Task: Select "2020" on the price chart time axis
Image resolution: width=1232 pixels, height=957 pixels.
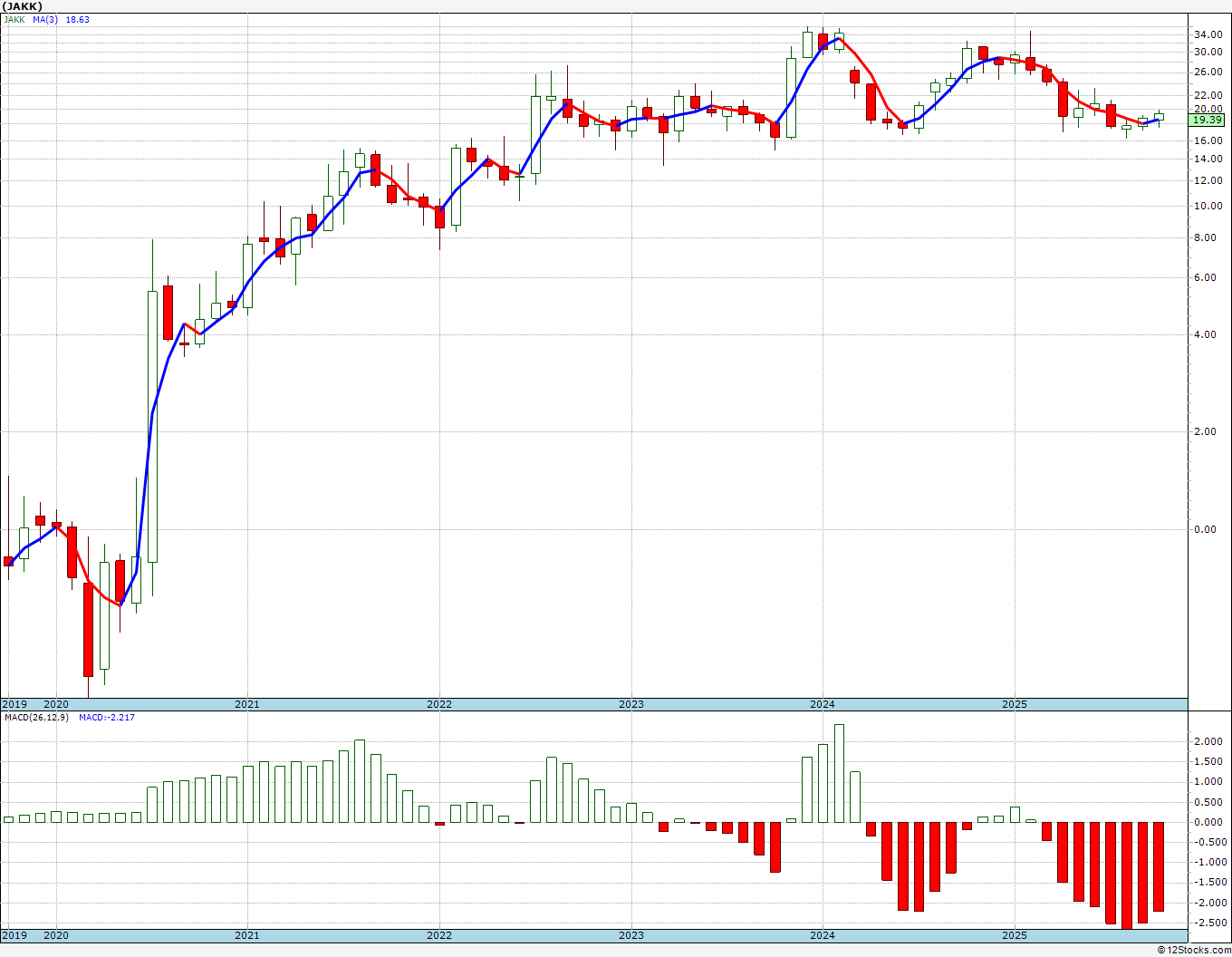Action: point(56,704)
